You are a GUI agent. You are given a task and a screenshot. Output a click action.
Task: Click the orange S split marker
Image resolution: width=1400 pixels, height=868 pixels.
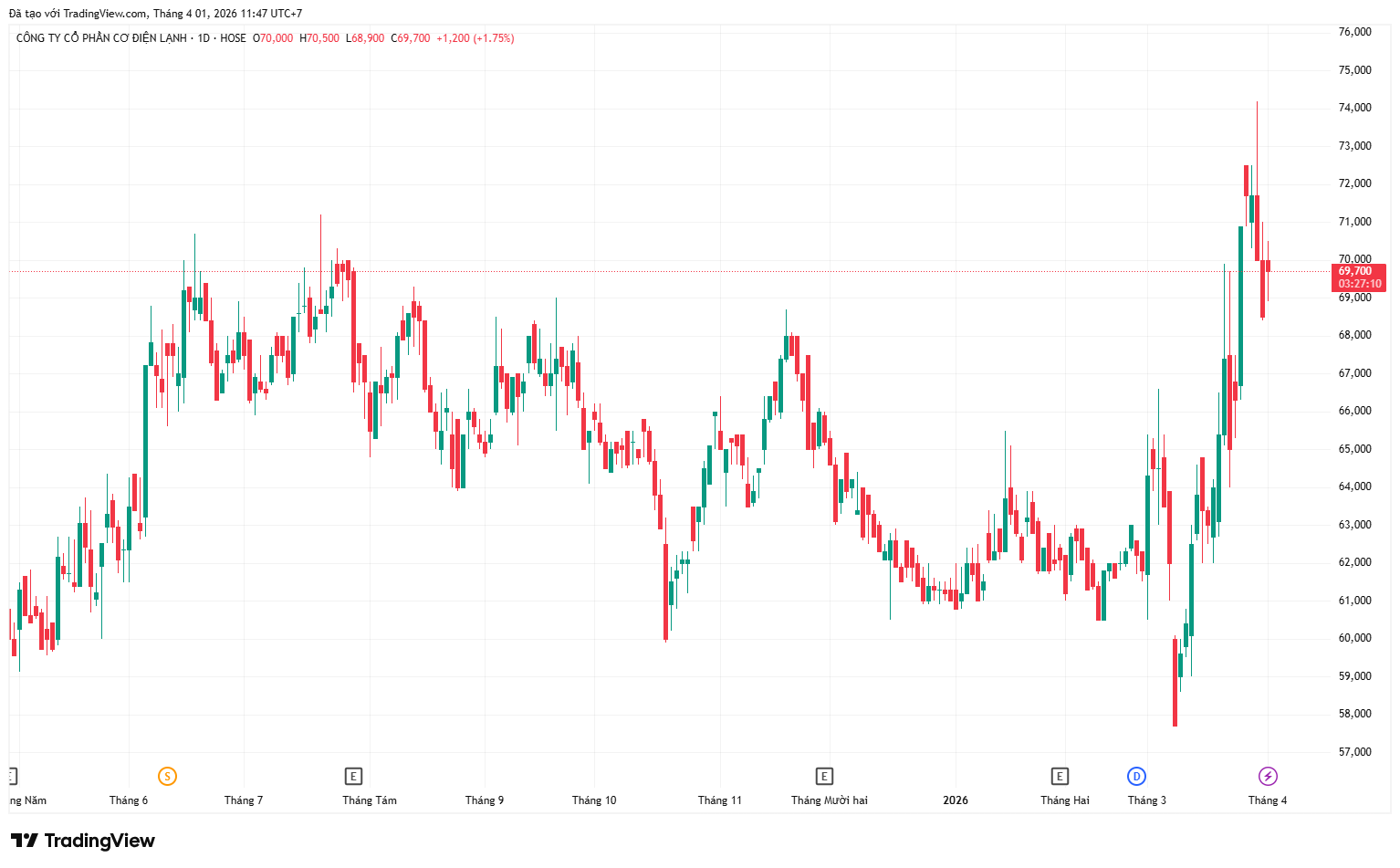pos(167,777)
